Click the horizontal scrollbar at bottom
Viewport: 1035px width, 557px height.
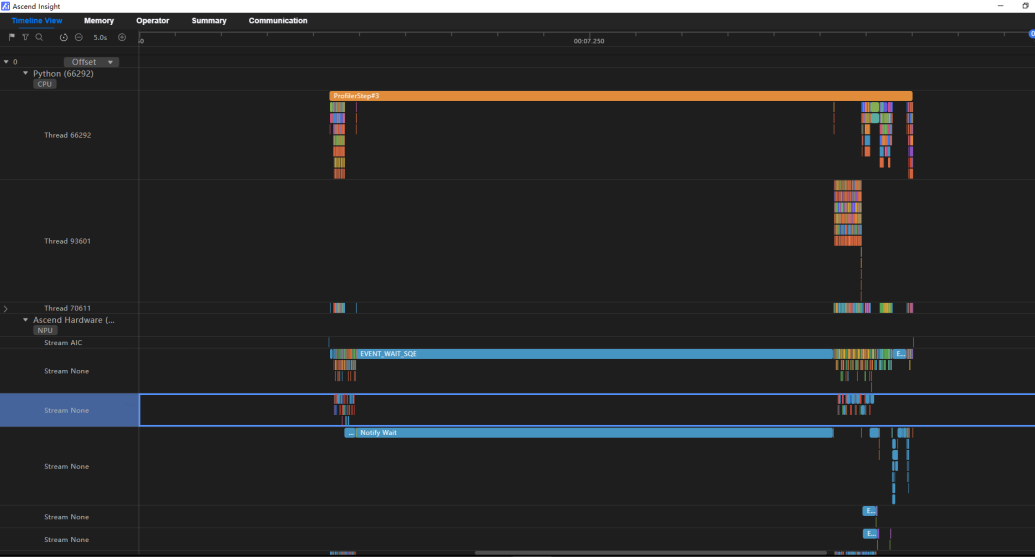point(650,553)
